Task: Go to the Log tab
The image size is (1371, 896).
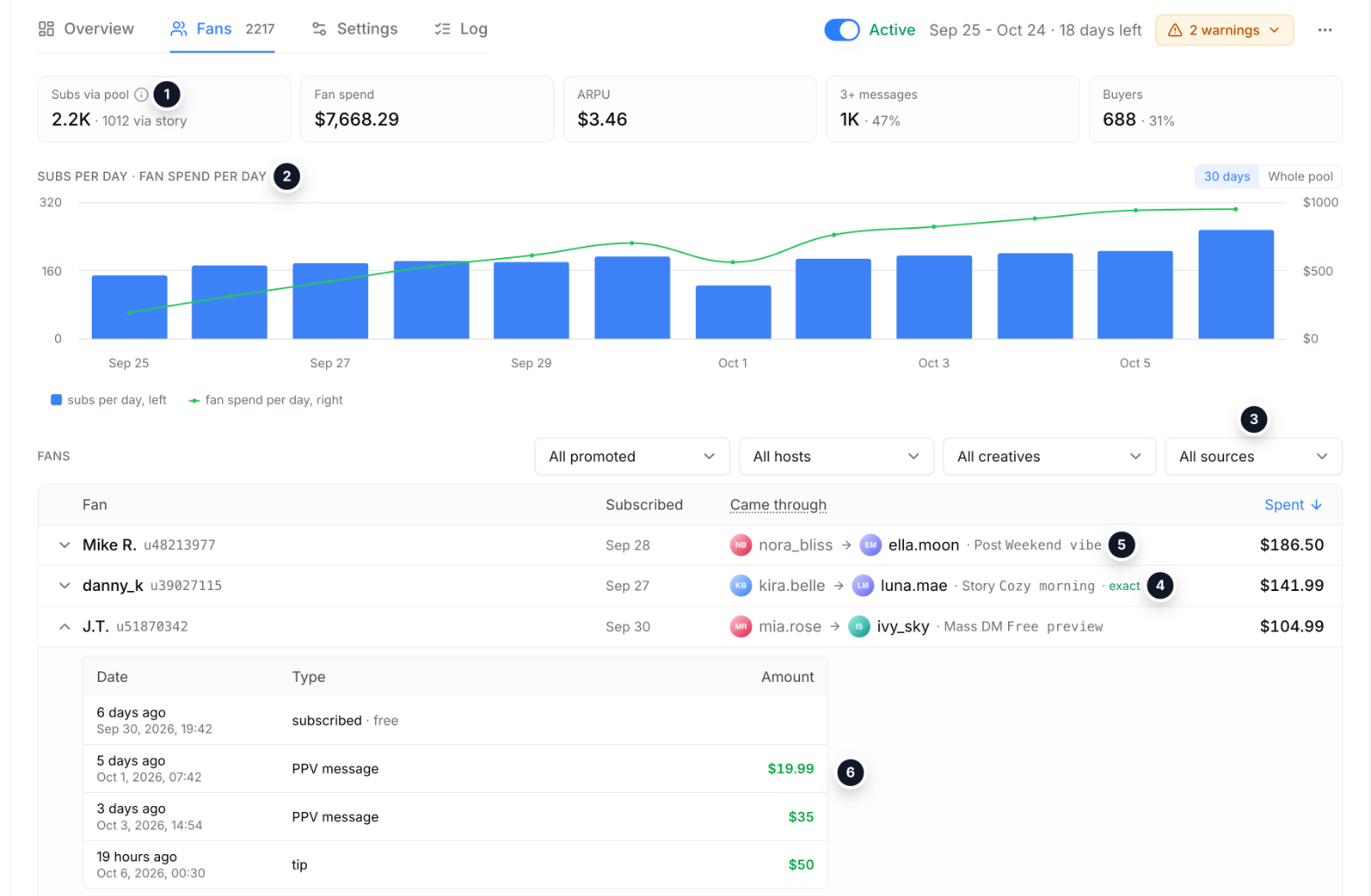Action: [x=461, y=29]
